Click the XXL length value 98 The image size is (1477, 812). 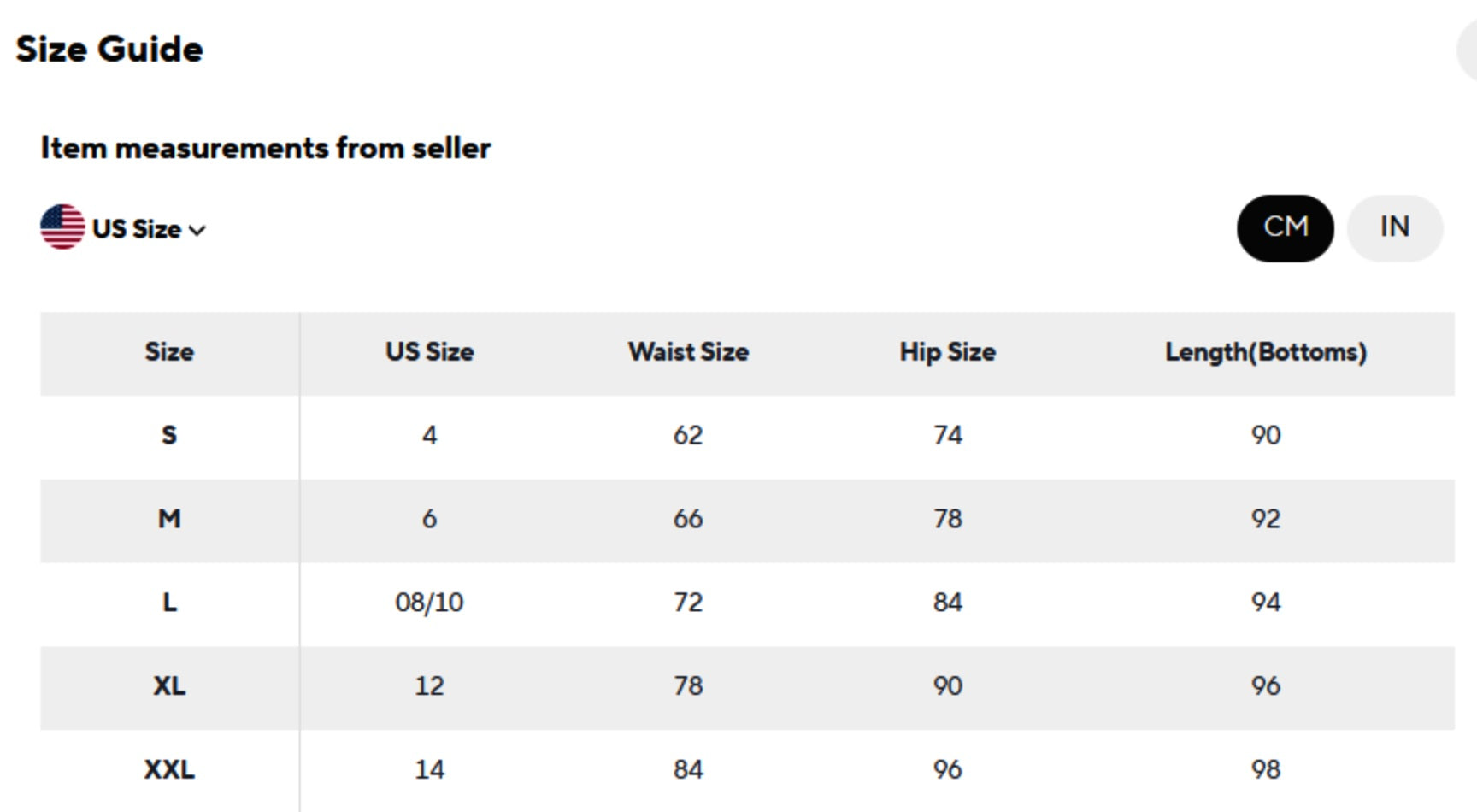click(1265, 769)
